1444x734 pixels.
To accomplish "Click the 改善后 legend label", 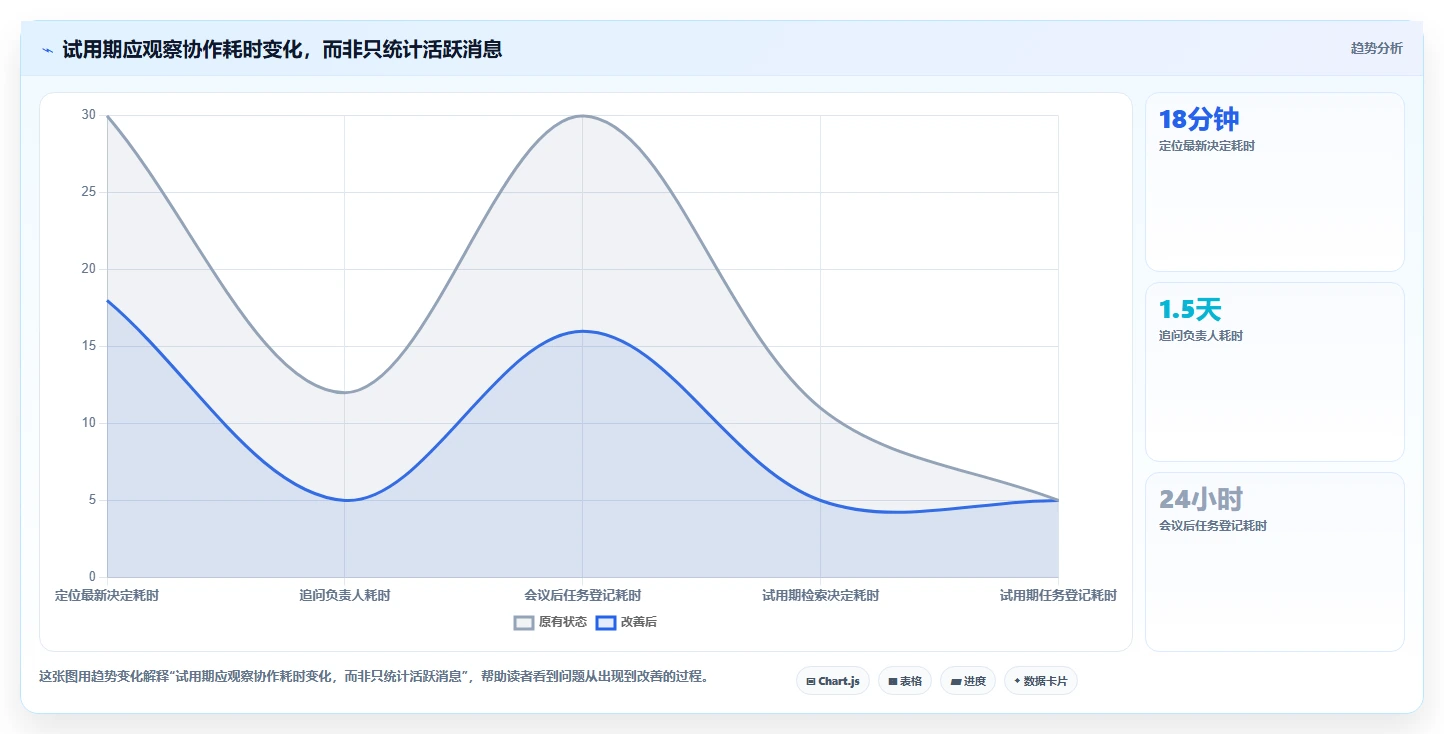I will coord(639,622).
